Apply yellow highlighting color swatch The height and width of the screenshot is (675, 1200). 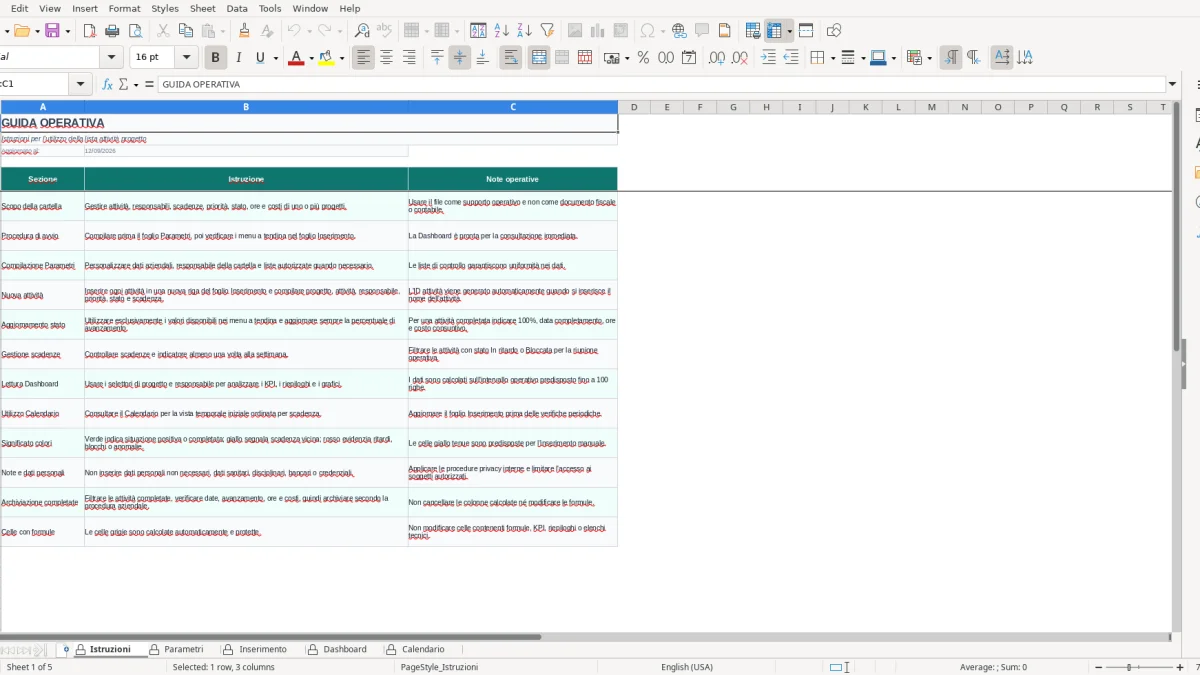326,58
